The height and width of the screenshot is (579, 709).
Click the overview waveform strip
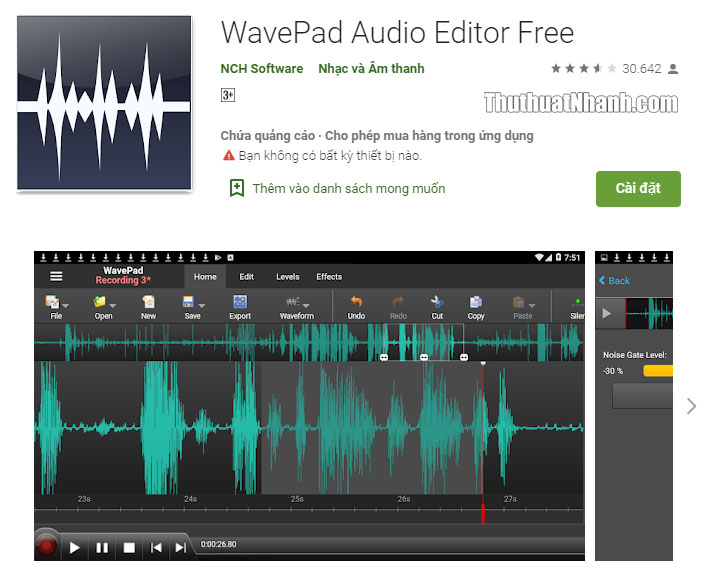309,342
